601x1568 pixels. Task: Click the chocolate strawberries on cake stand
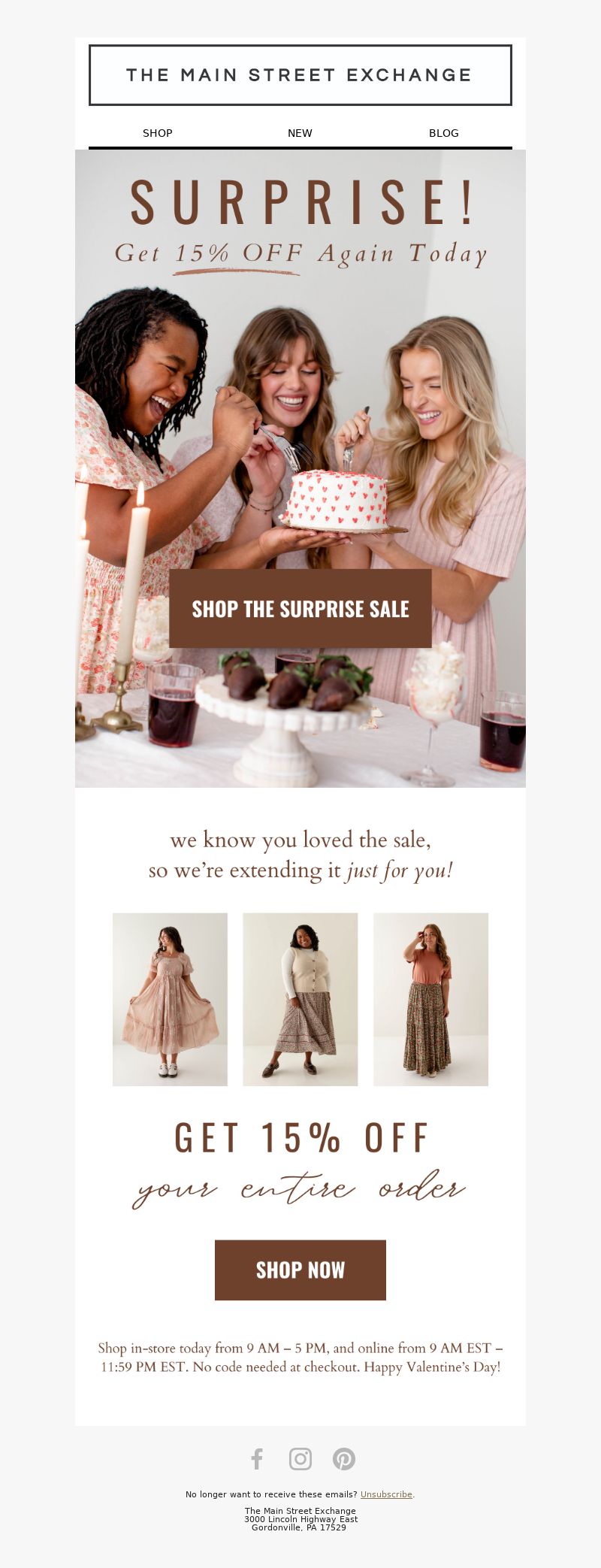[294, 681]
